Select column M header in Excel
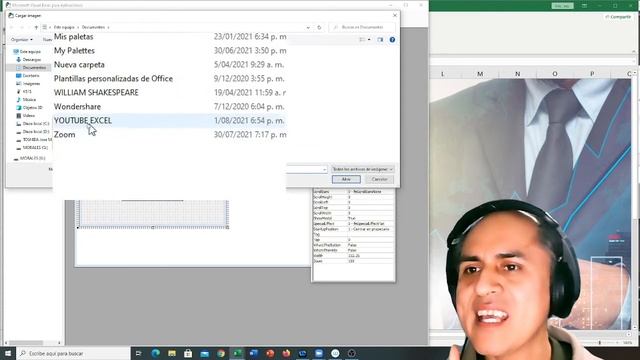This screenshot has height=360, width=640. tap(480, 74)
